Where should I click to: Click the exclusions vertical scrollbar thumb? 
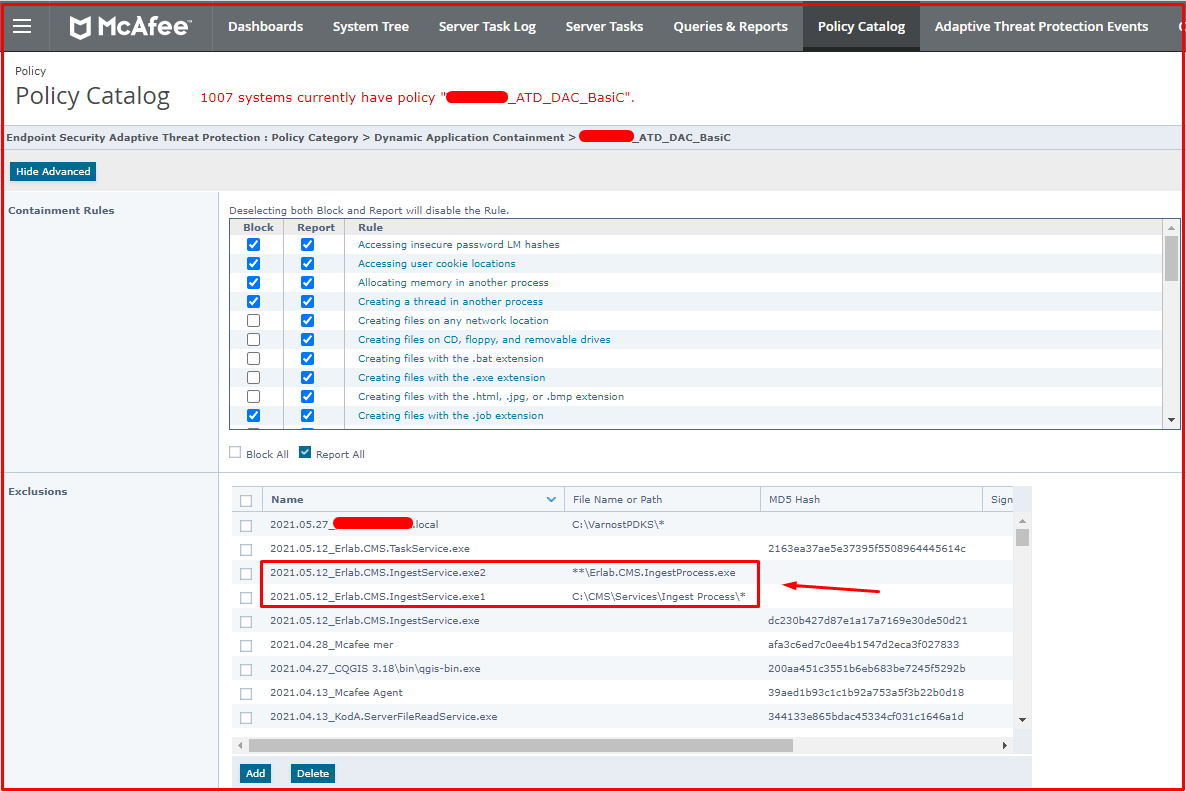tap(1023, 537)
